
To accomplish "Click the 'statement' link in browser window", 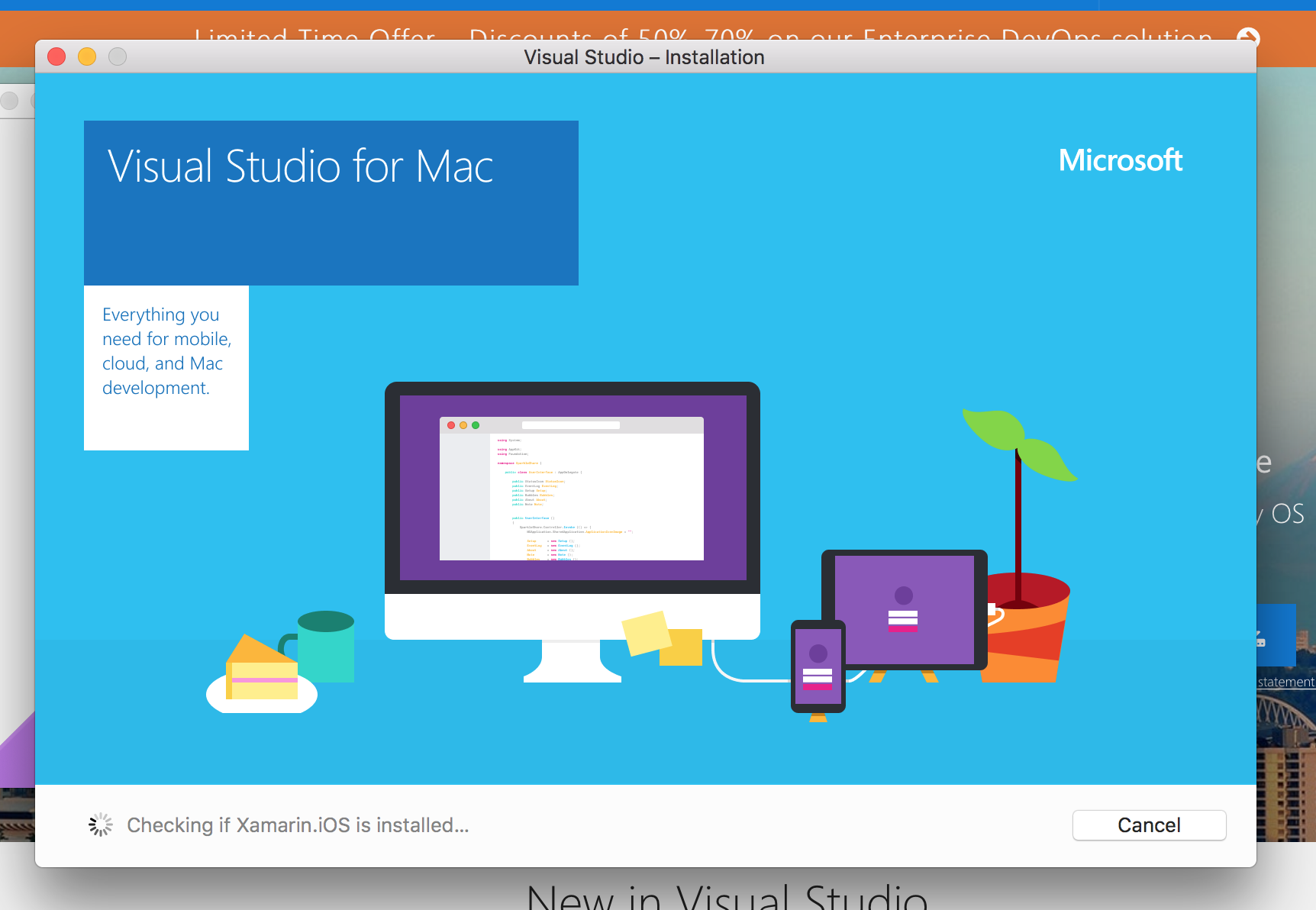I will pyautogui.click(x=1286, y=682).
